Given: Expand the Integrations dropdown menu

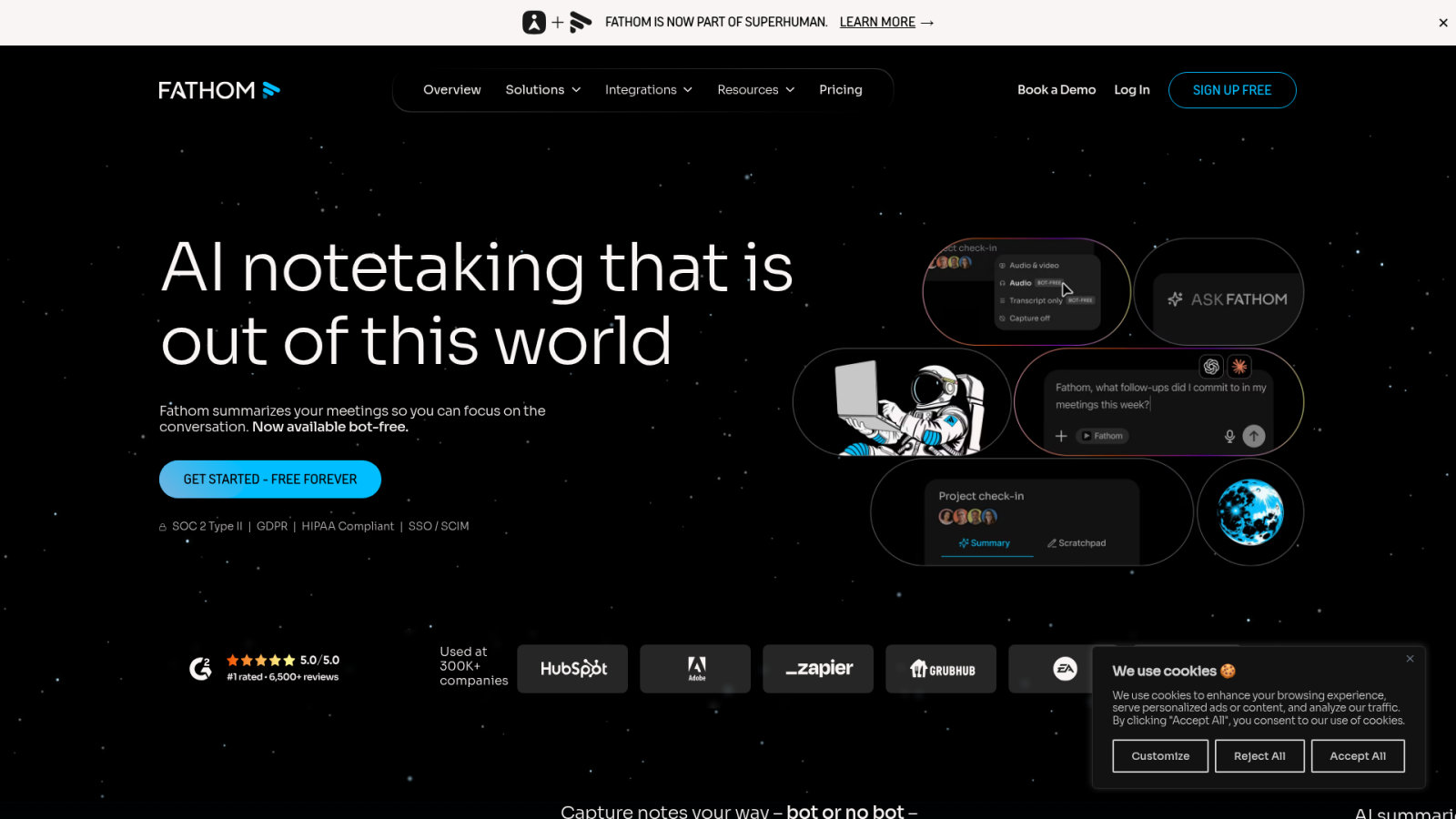Looking at the screenshot, I should coord(649,89).
